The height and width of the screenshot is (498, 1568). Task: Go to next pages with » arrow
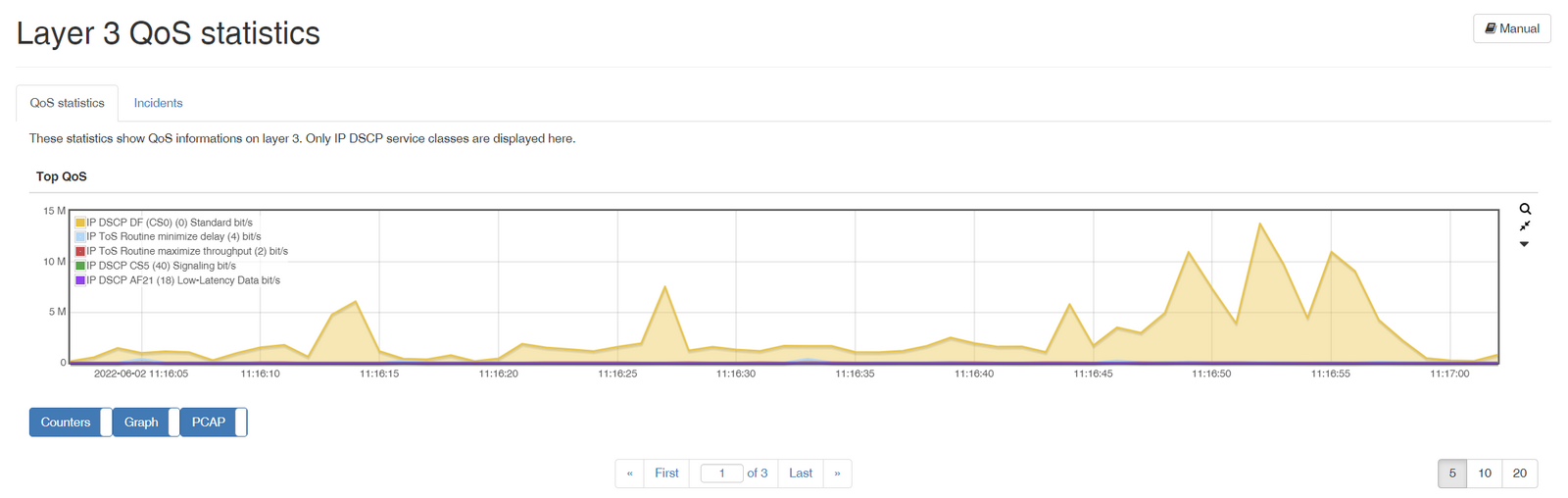point(837,473)
